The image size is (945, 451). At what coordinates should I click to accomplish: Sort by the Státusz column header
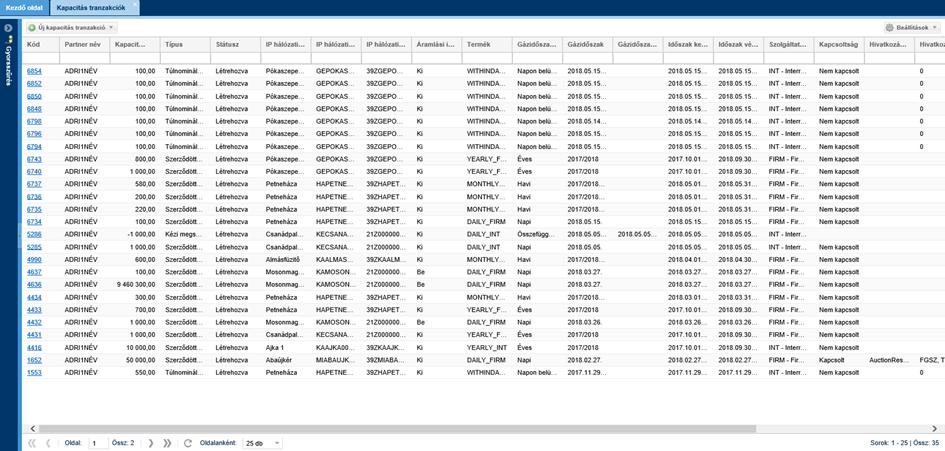(236, 45)
